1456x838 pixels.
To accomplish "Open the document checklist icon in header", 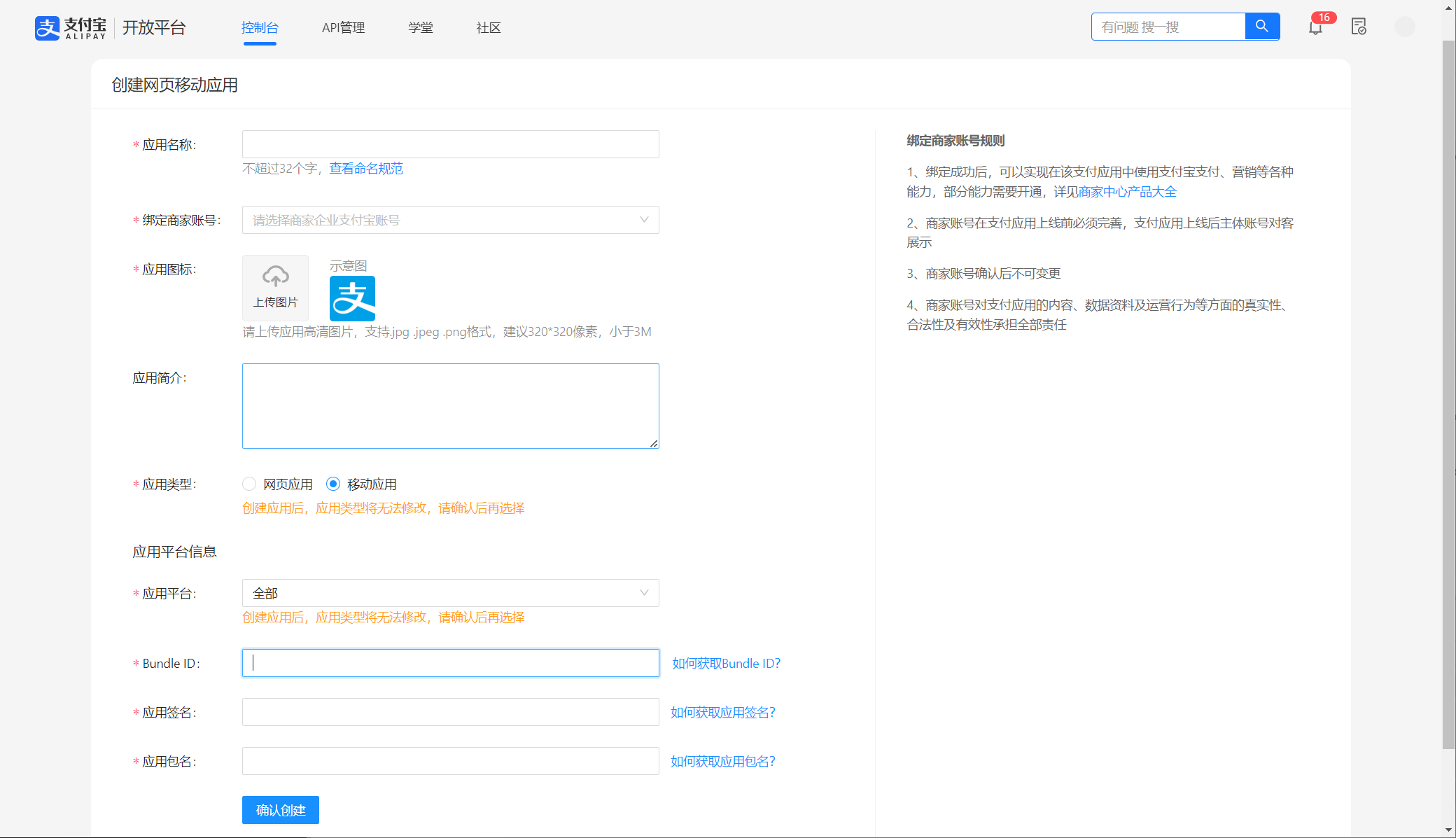I will [1359, 27].
